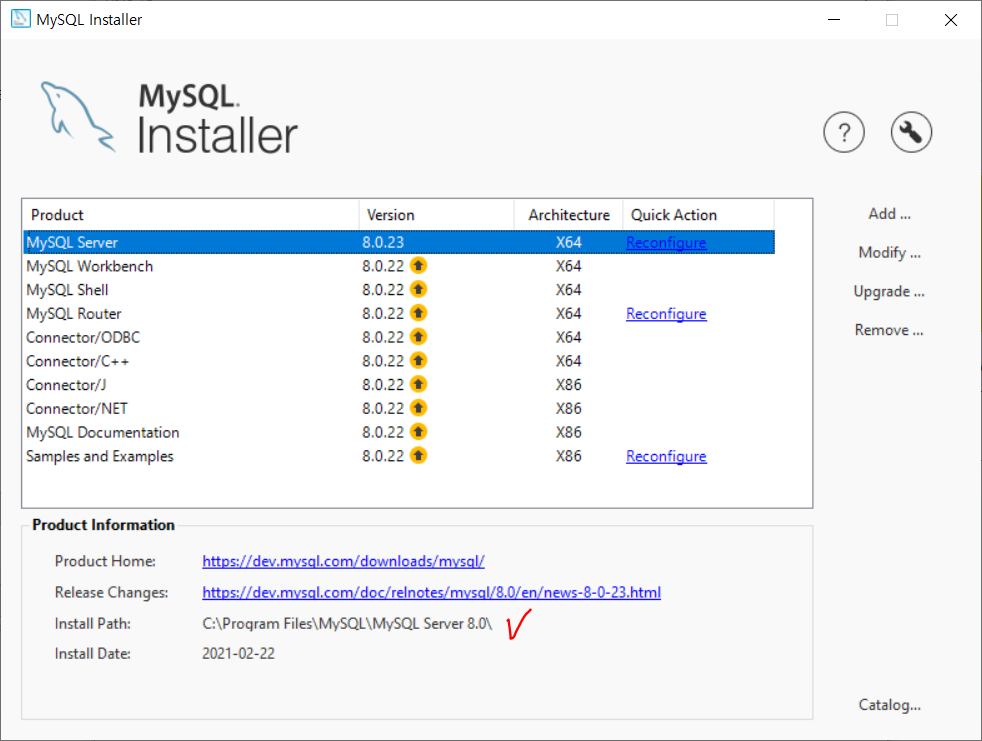Click the upgrade arrow icon for Connector/C++
982x741 pixels.
pyautogui.click(x=418, y=361)
